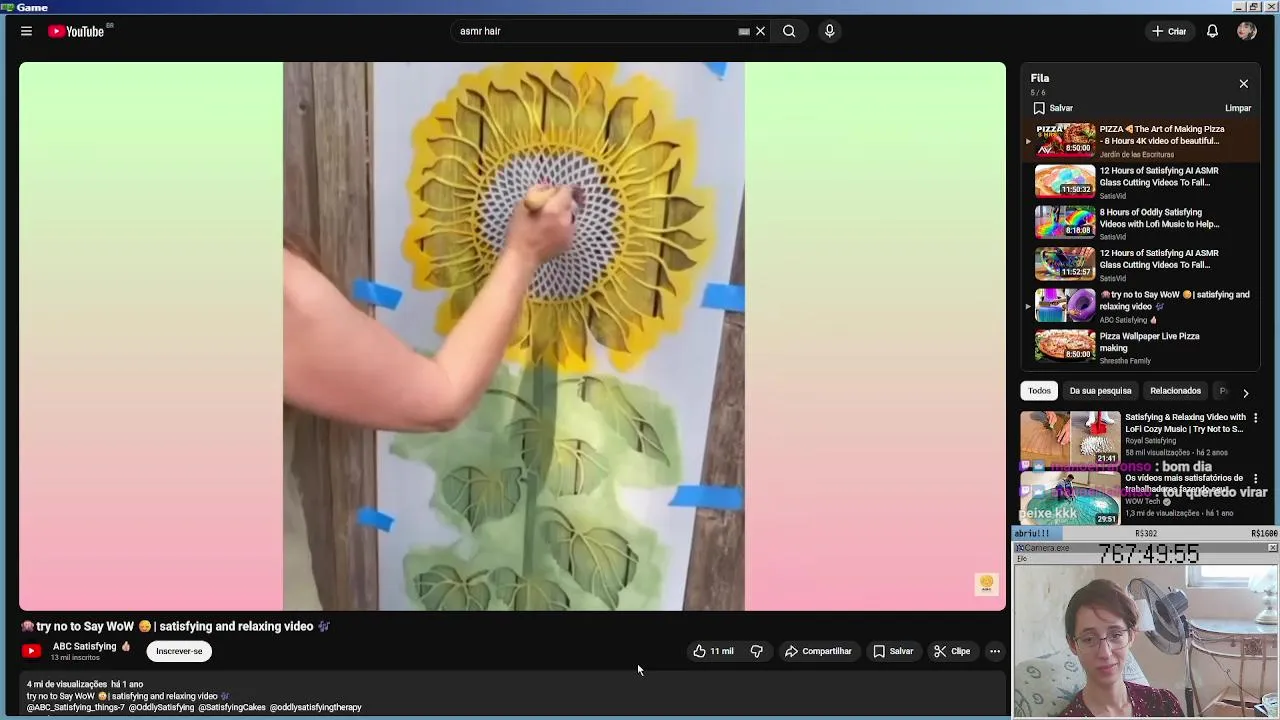Close the Fila queue panel
This screenshot has height=720, width=1280.
[1243, 84]
